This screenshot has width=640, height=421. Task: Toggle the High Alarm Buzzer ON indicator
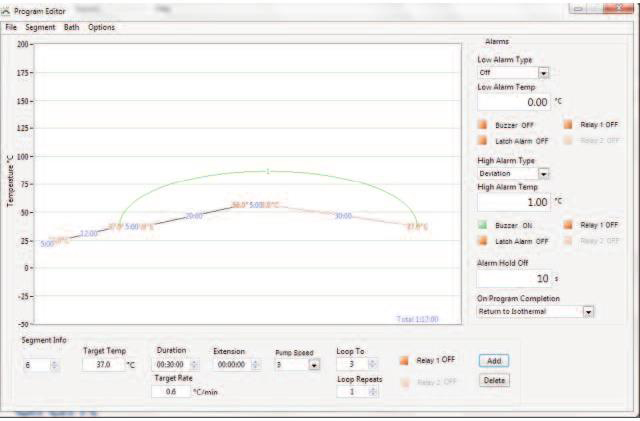(x=483, y=225)
